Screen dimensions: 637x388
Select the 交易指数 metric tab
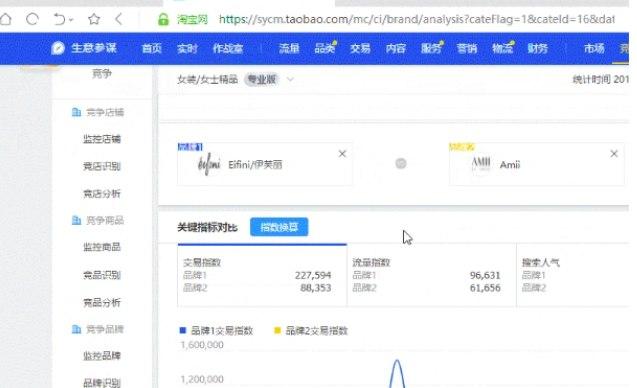coord(262,275)
